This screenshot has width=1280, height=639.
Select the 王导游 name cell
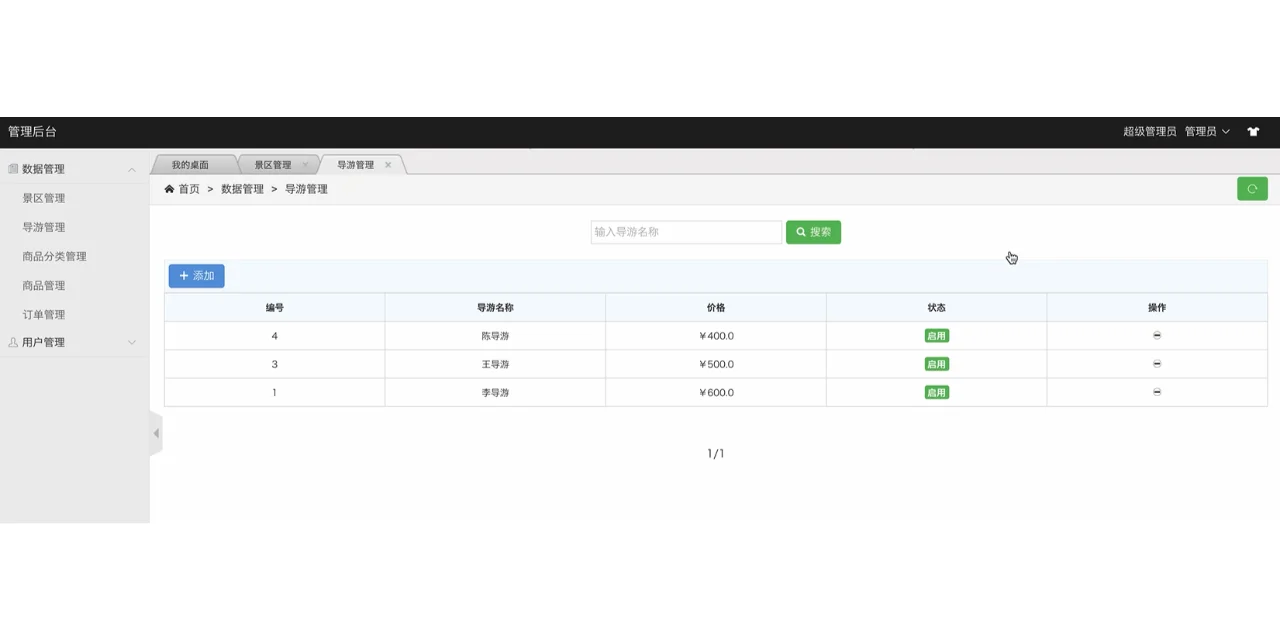click(x=495, y=364)
